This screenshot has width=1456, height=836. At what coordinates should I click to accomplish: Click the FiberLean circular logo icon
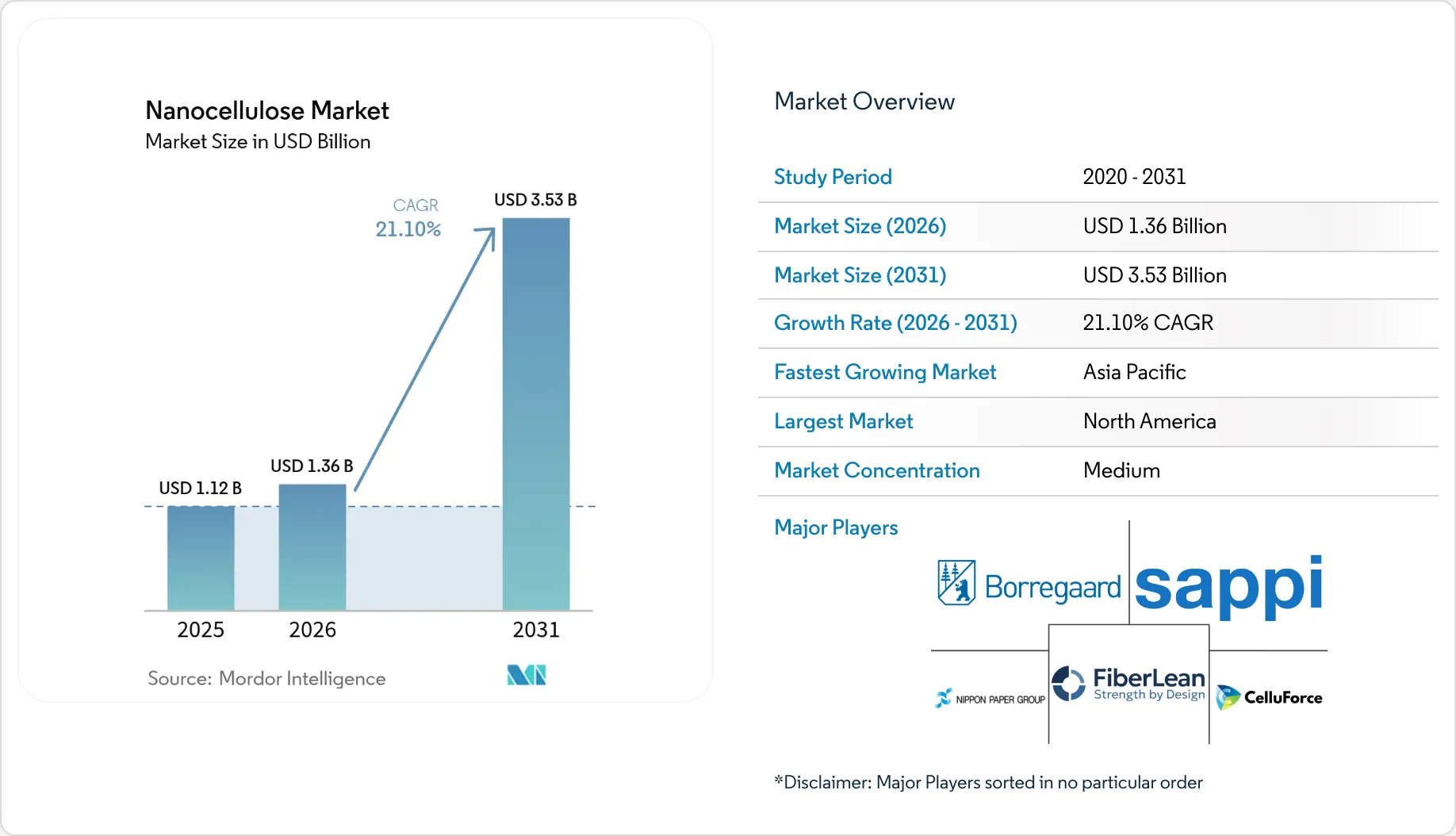(x=1068, y=683)
